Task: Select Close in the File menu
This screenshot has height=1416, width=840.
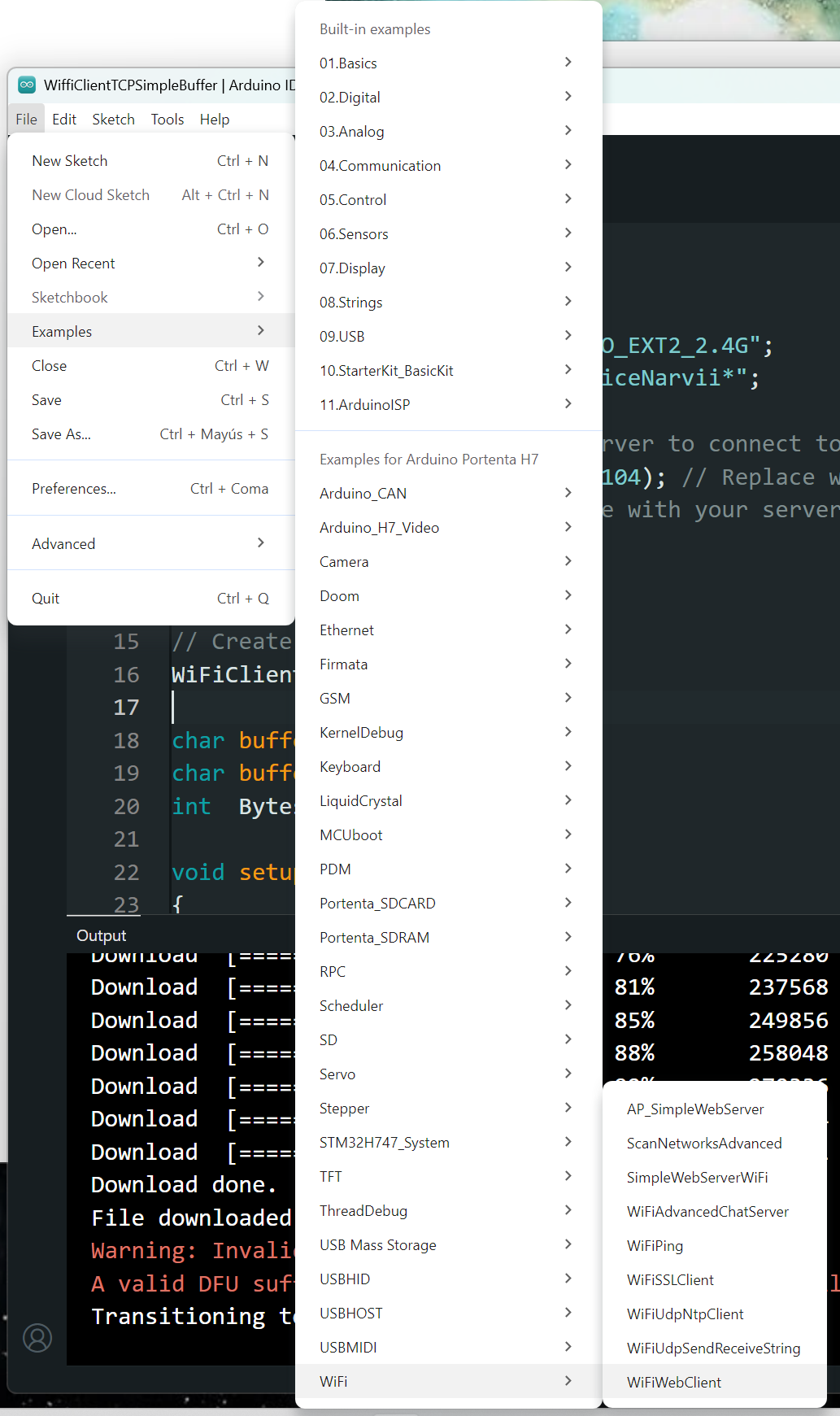Action: click(150, 366)
